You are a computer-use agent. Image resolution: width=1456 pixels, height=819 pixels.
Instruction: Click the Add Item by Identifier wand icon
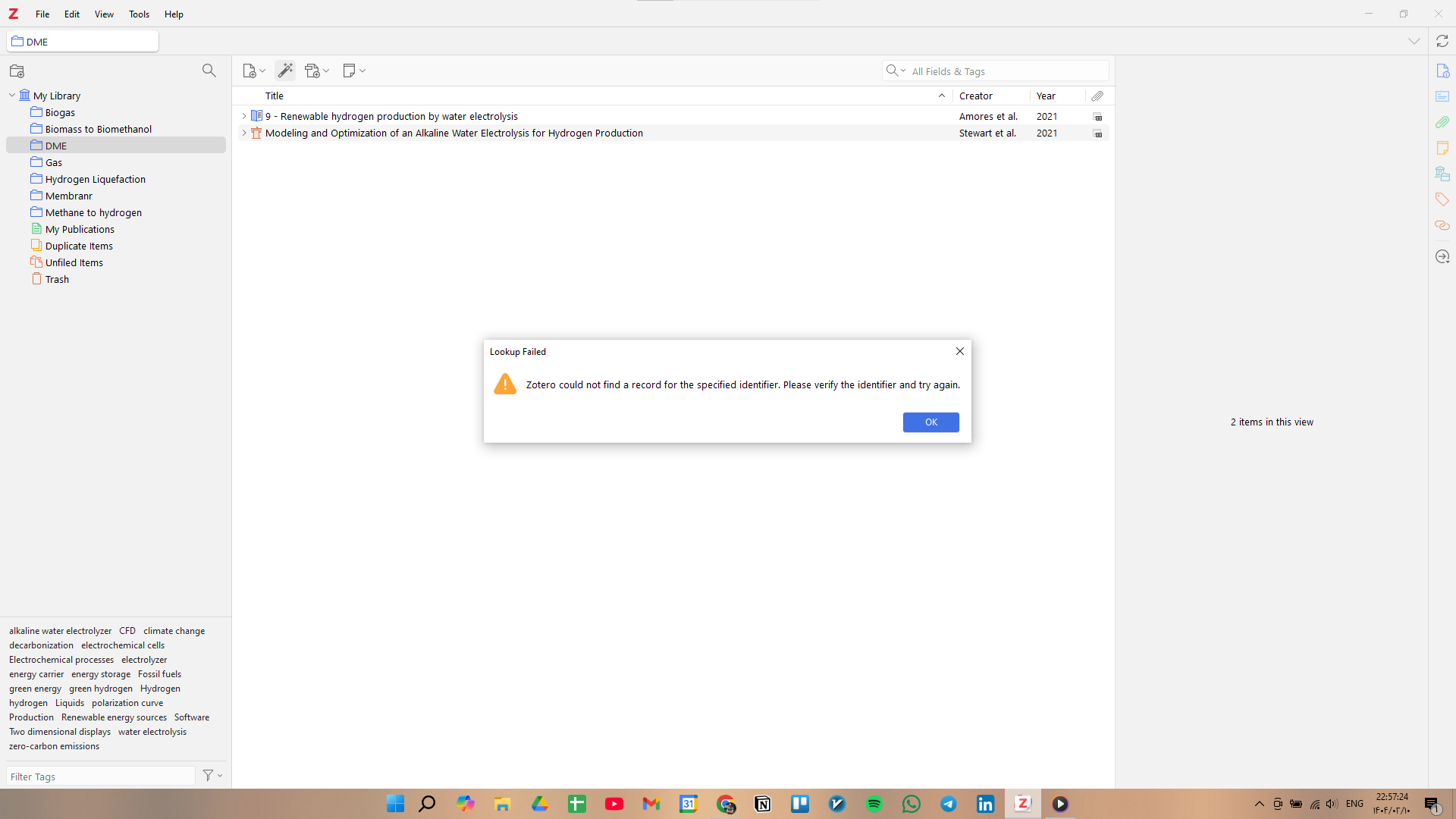[285, 71]
